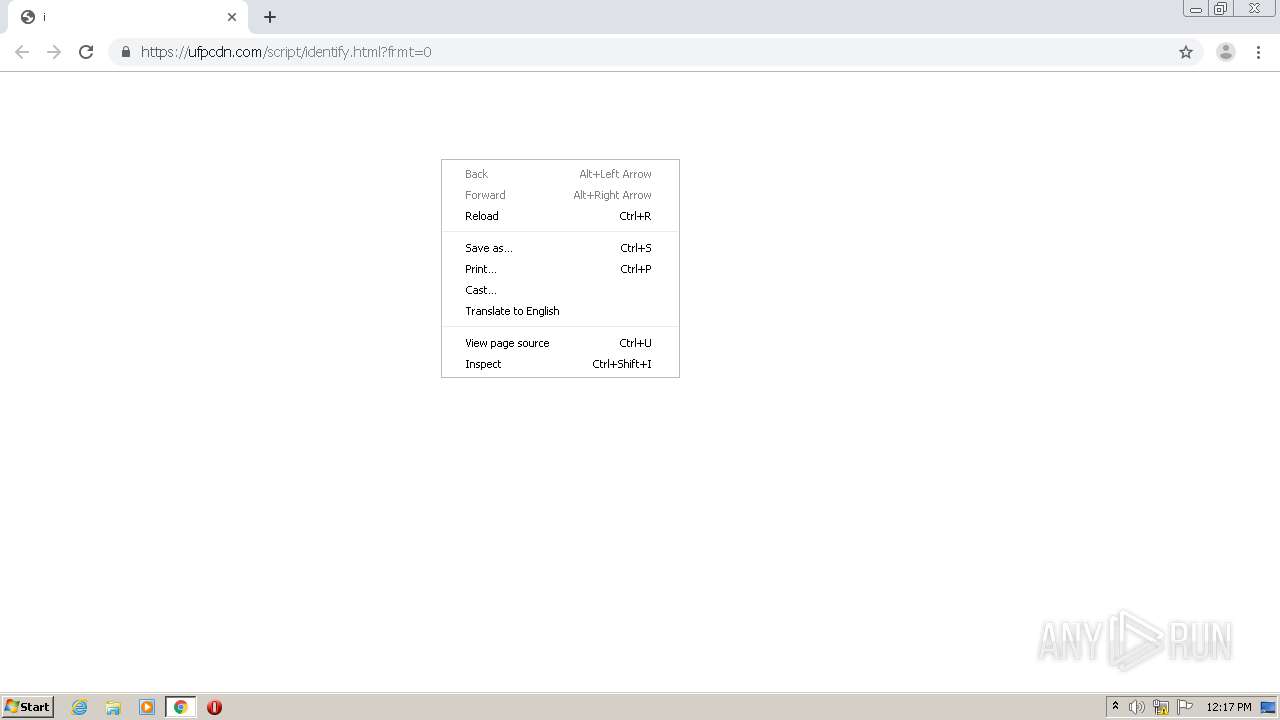Click the Back navigation arrow
The image size is (1280, 720).
22,52
